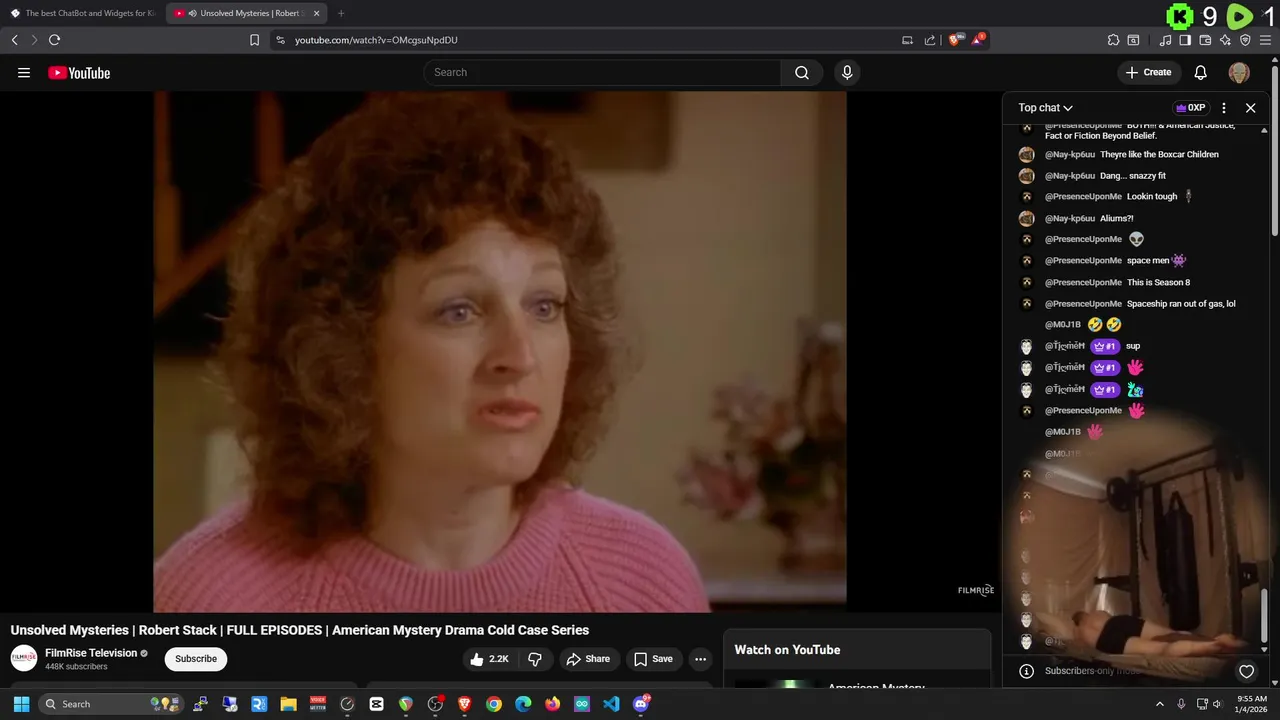Open a new browser tab

point(341,13)
